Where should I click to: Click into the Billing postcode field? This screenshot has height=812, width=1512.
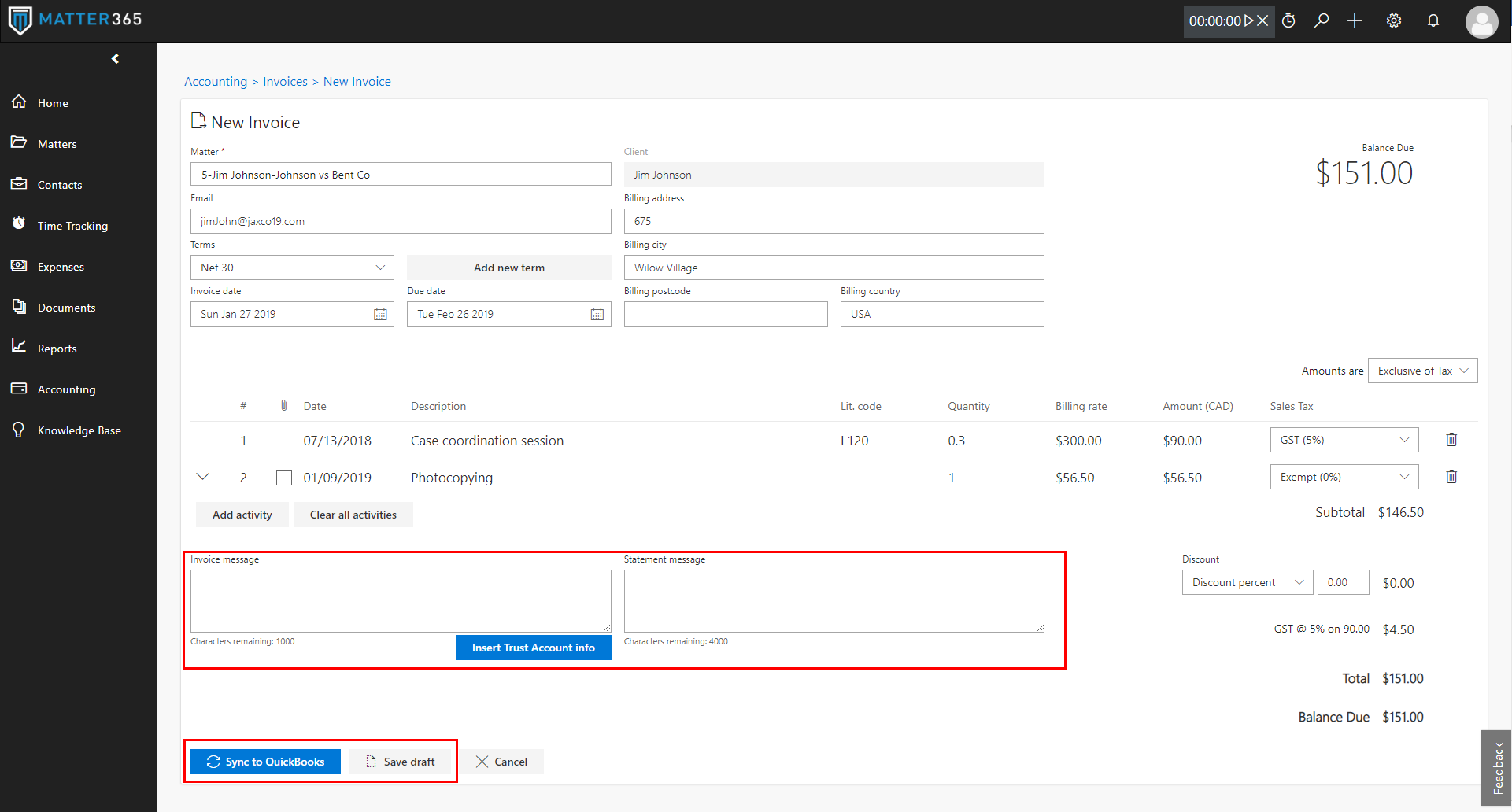pos(726,314)
